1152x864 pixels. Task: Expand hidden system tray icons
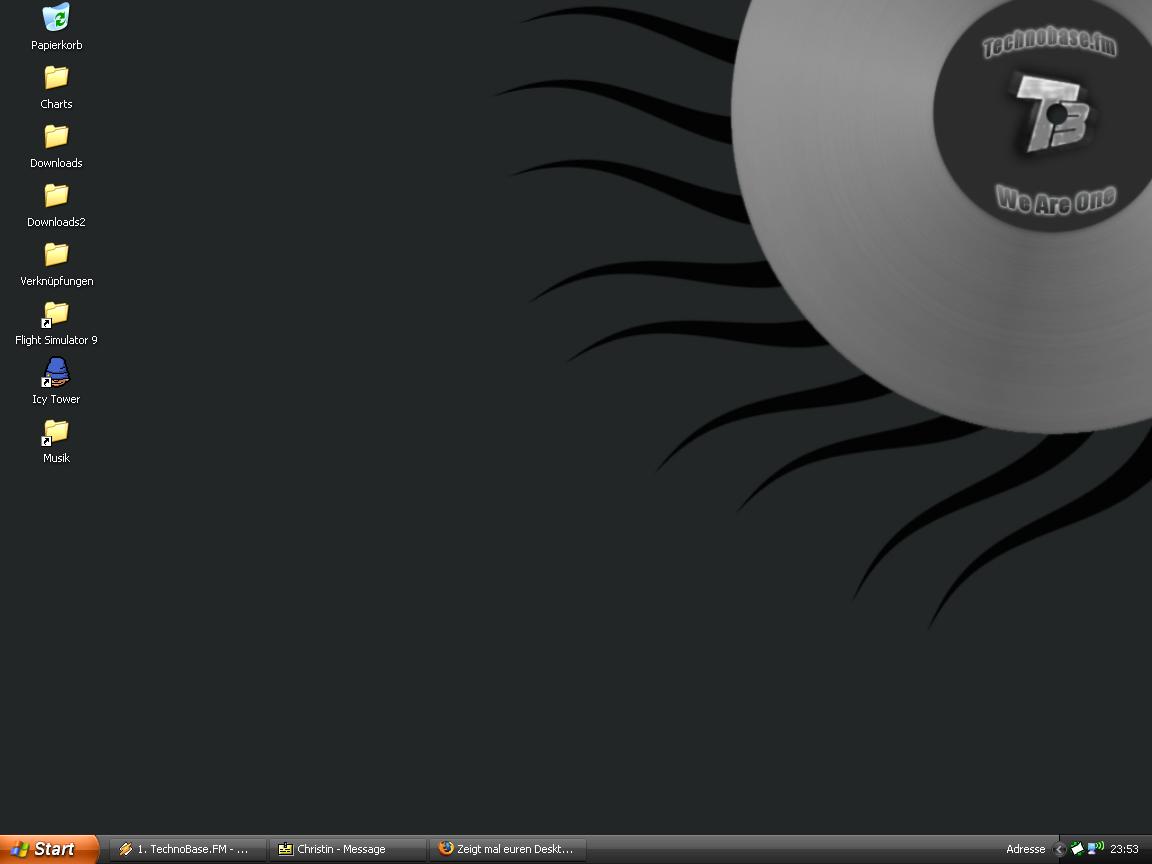[1059, 849]
